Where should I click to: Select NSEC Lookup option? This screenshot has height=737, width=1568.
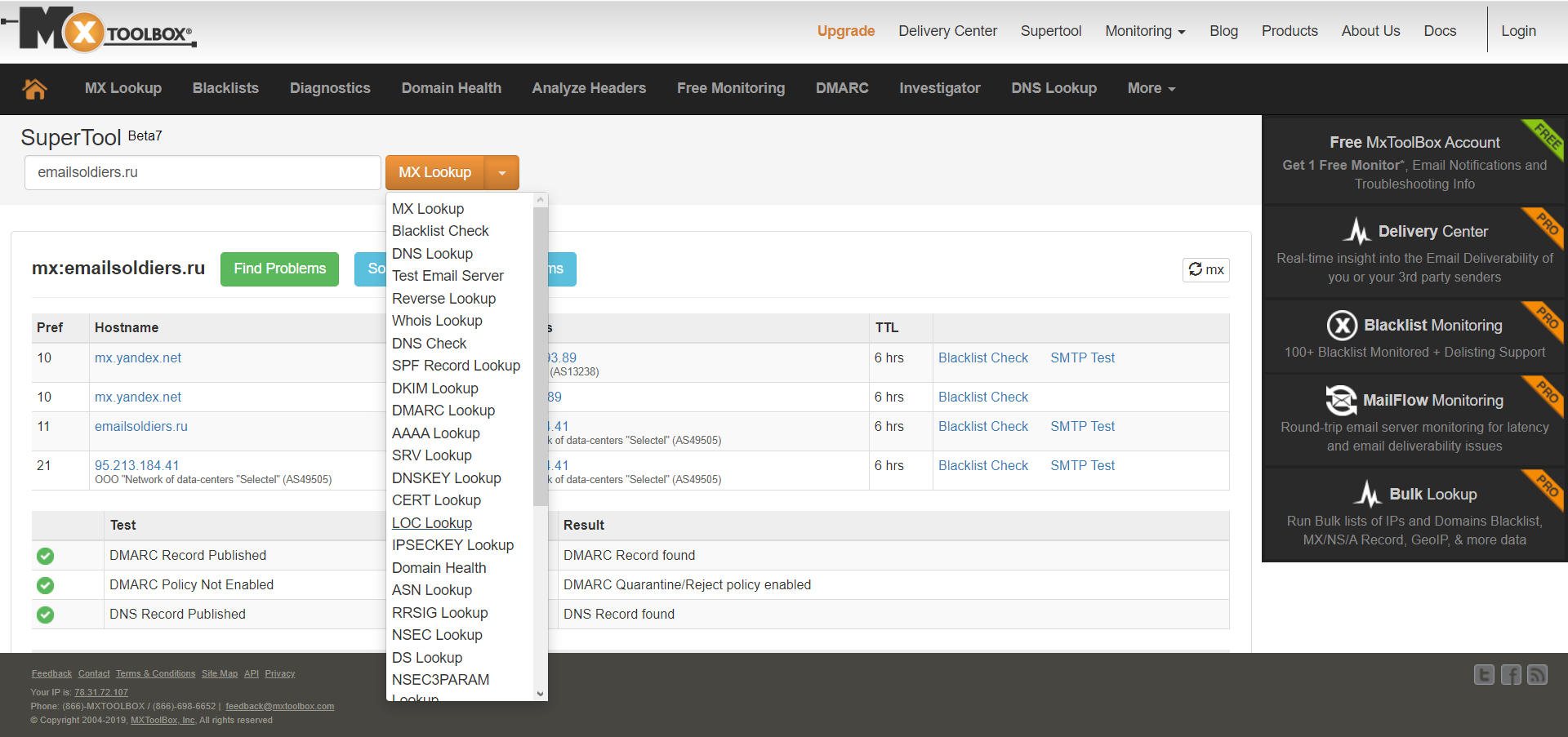pos(437,635)
